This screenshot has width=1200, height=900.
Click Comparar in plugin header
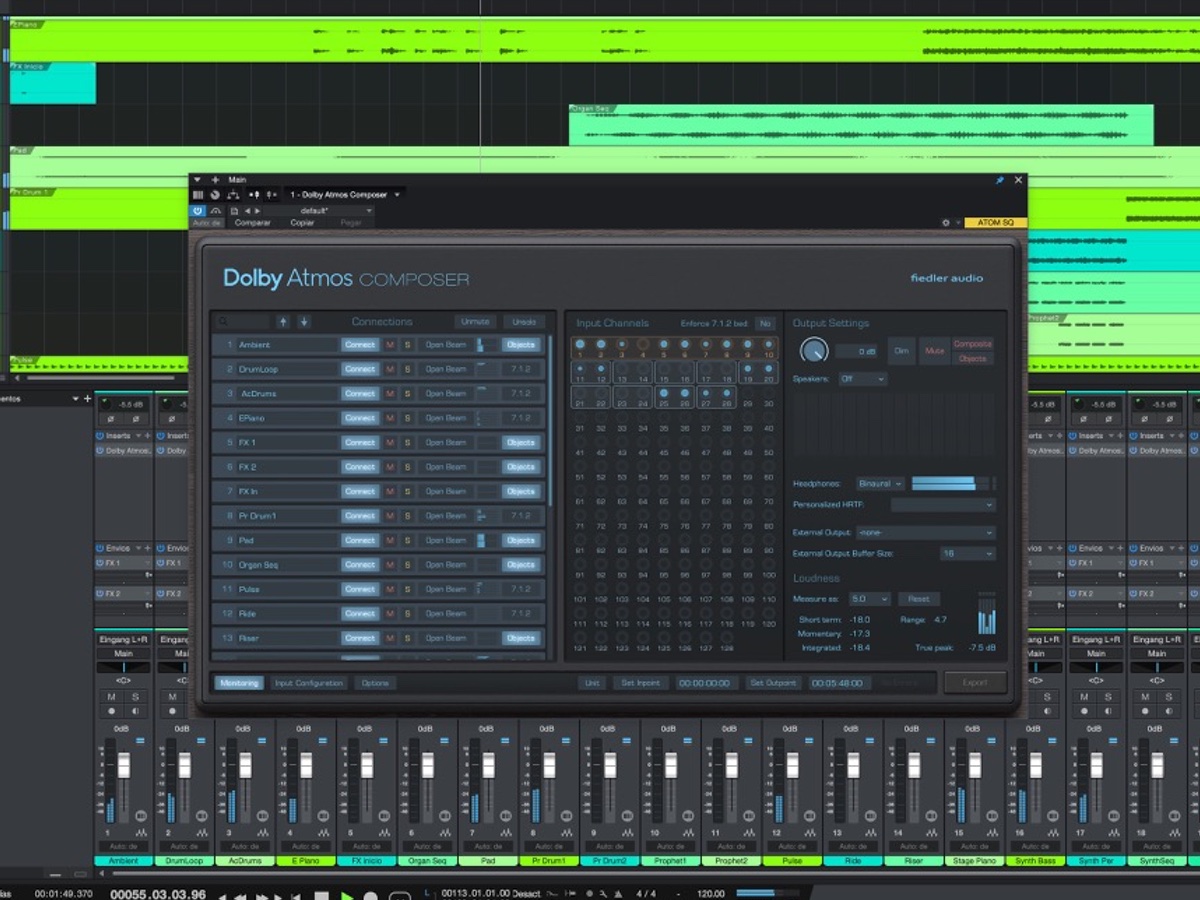tap(252, 223)
